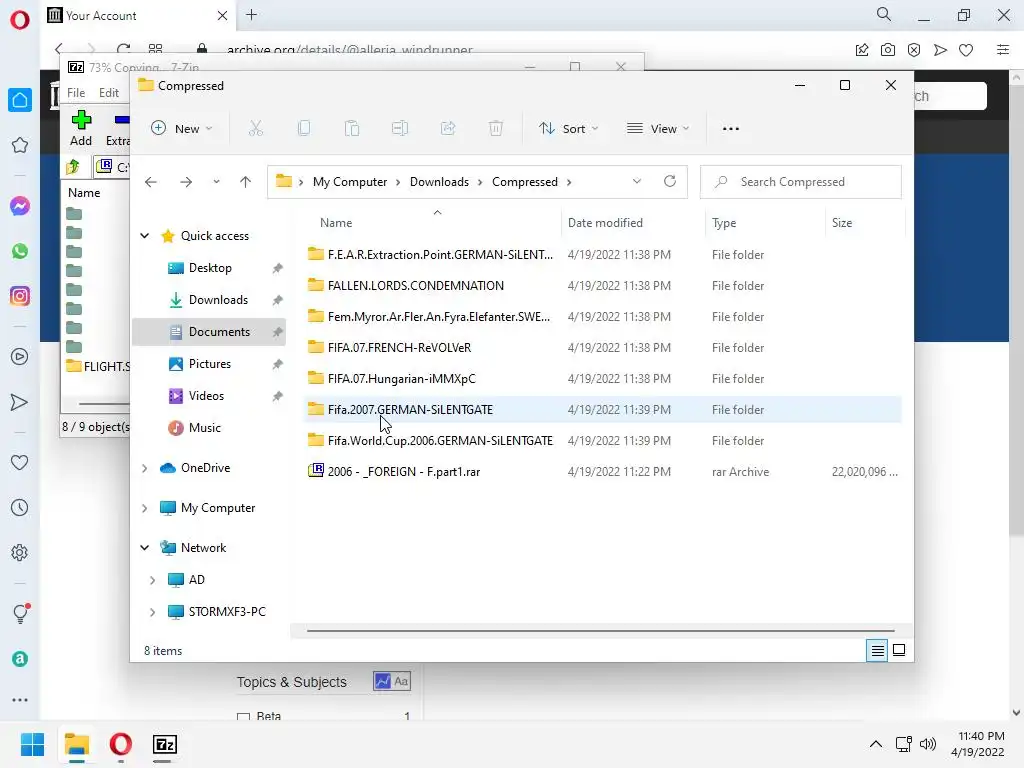
Task: Click the Search Compressed input field
Action: point(801,182)
